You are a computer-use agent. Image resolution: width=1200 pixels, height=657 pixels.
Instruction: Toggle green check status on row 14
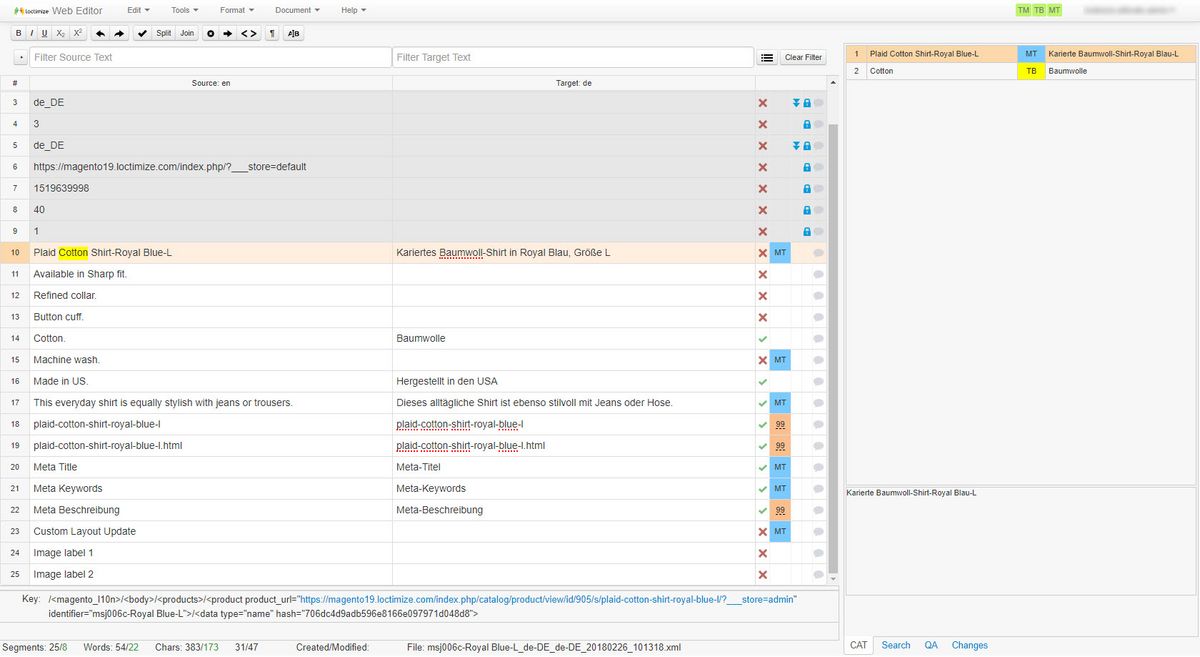(763, 339)
